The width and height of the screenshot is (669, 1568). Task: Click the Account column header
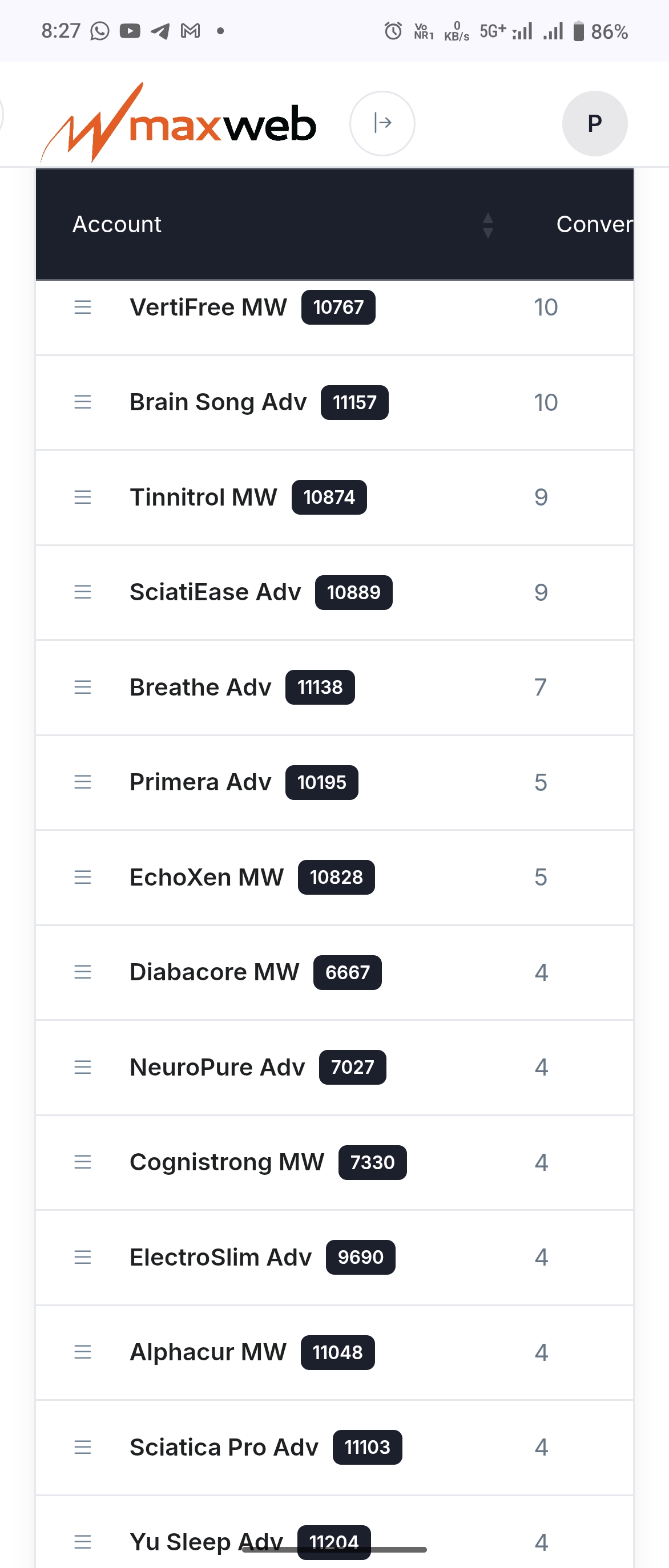click(117, 225)
